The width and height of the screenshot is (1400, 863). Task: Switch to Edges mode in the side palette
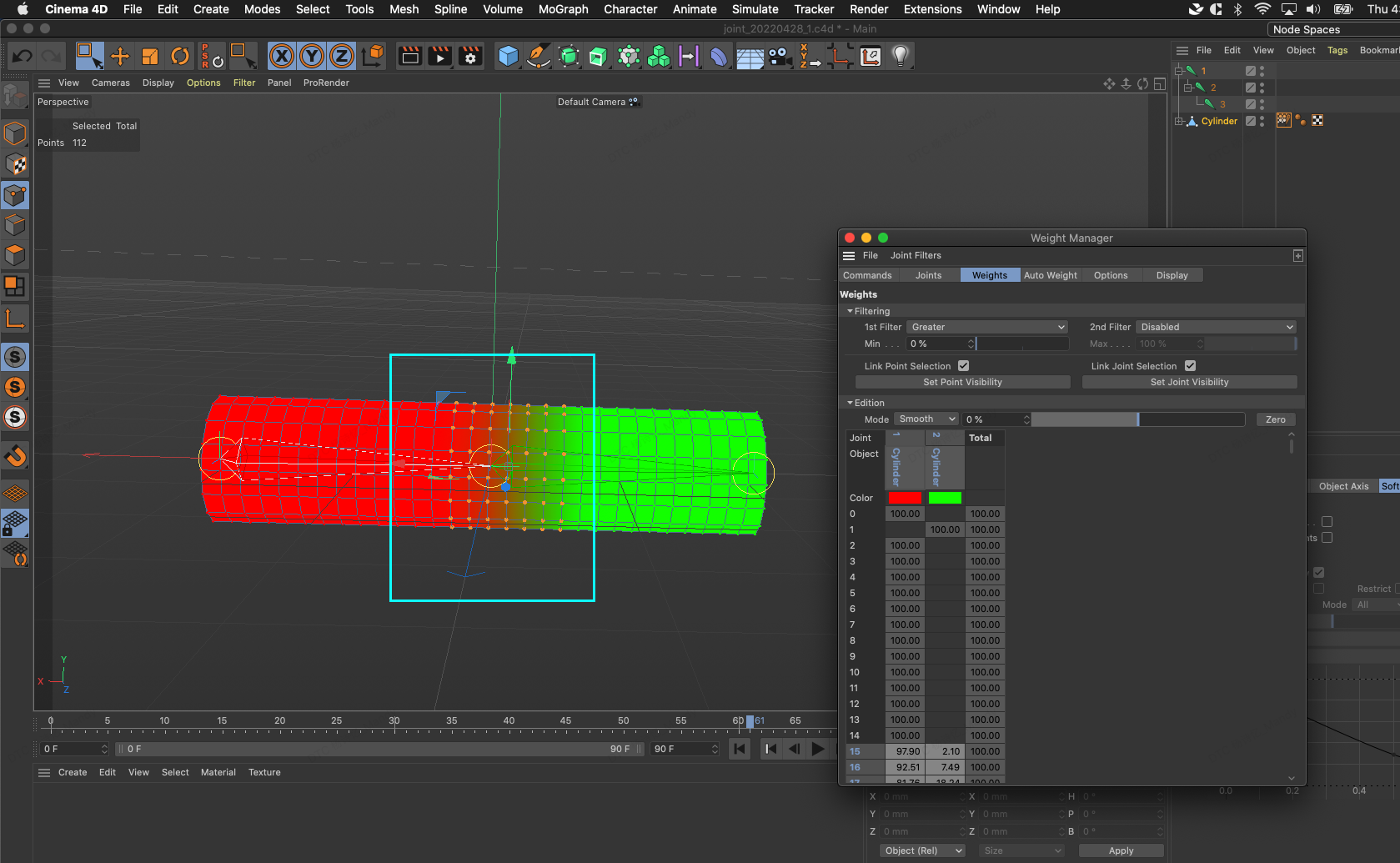coord(15,225)
